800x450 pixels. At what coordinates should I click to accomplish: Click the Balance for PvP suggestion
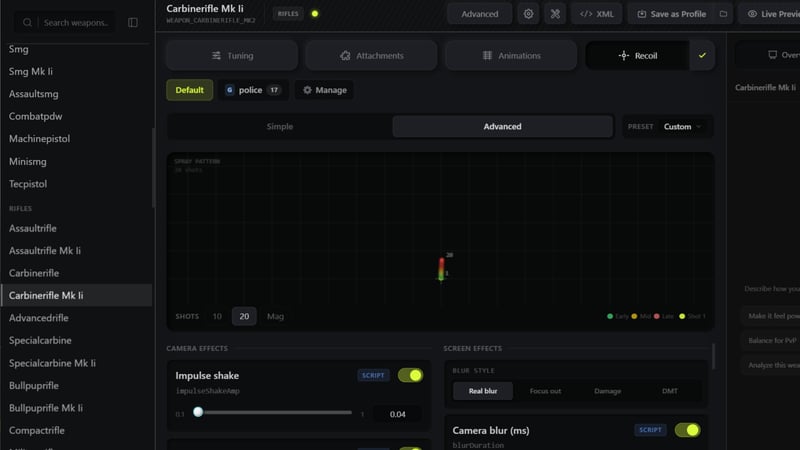click(772, 340)
